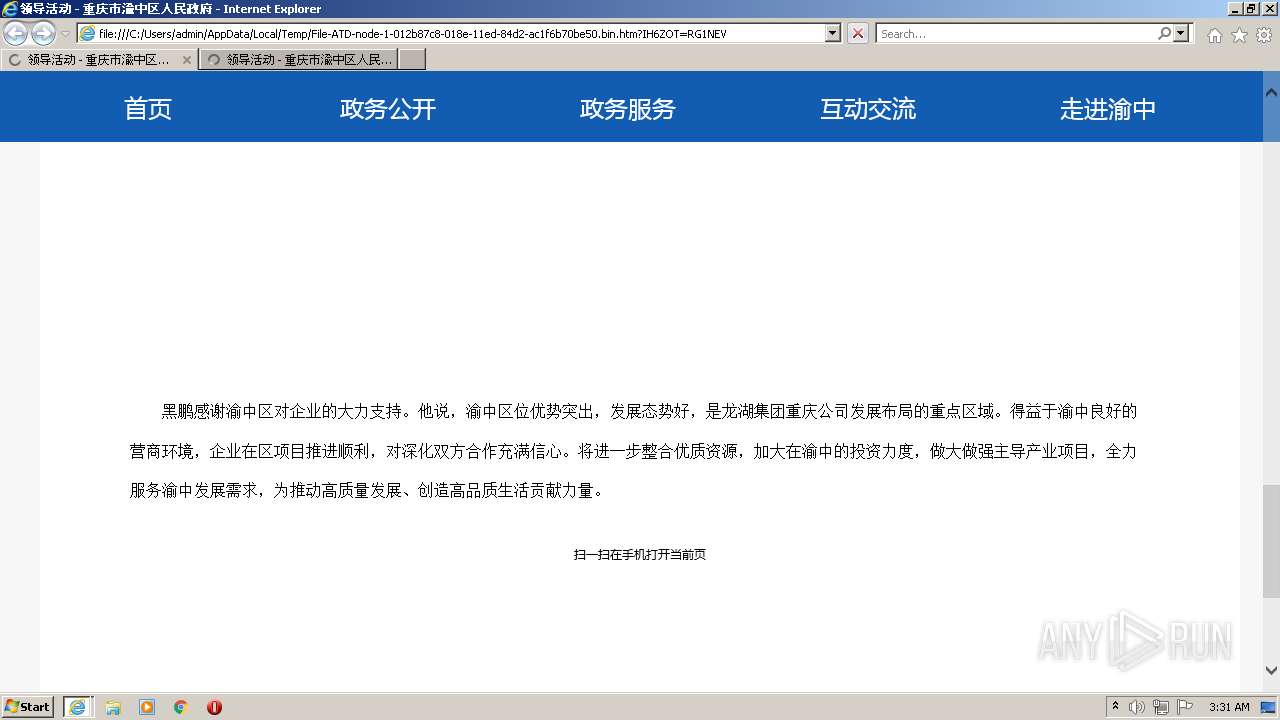Click the 扫一扫在手机打开当前页 text
The image size is (1280, 720).
640,554
